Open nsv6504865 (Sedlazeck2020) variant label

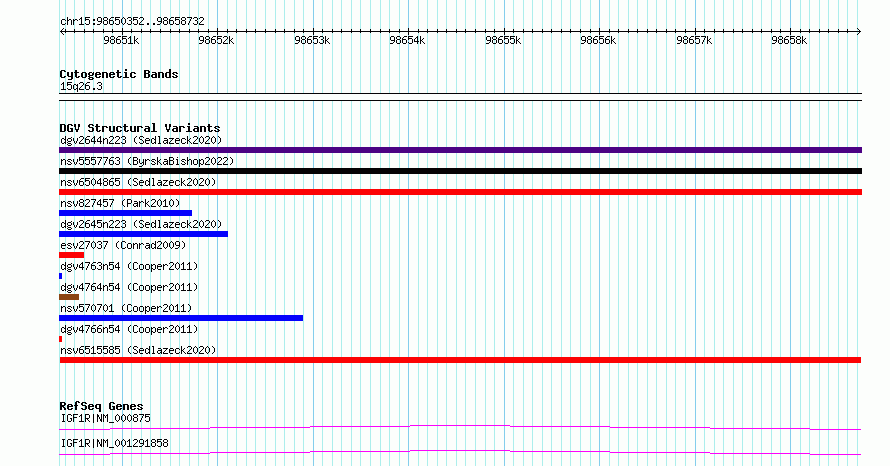coord(138,182)
